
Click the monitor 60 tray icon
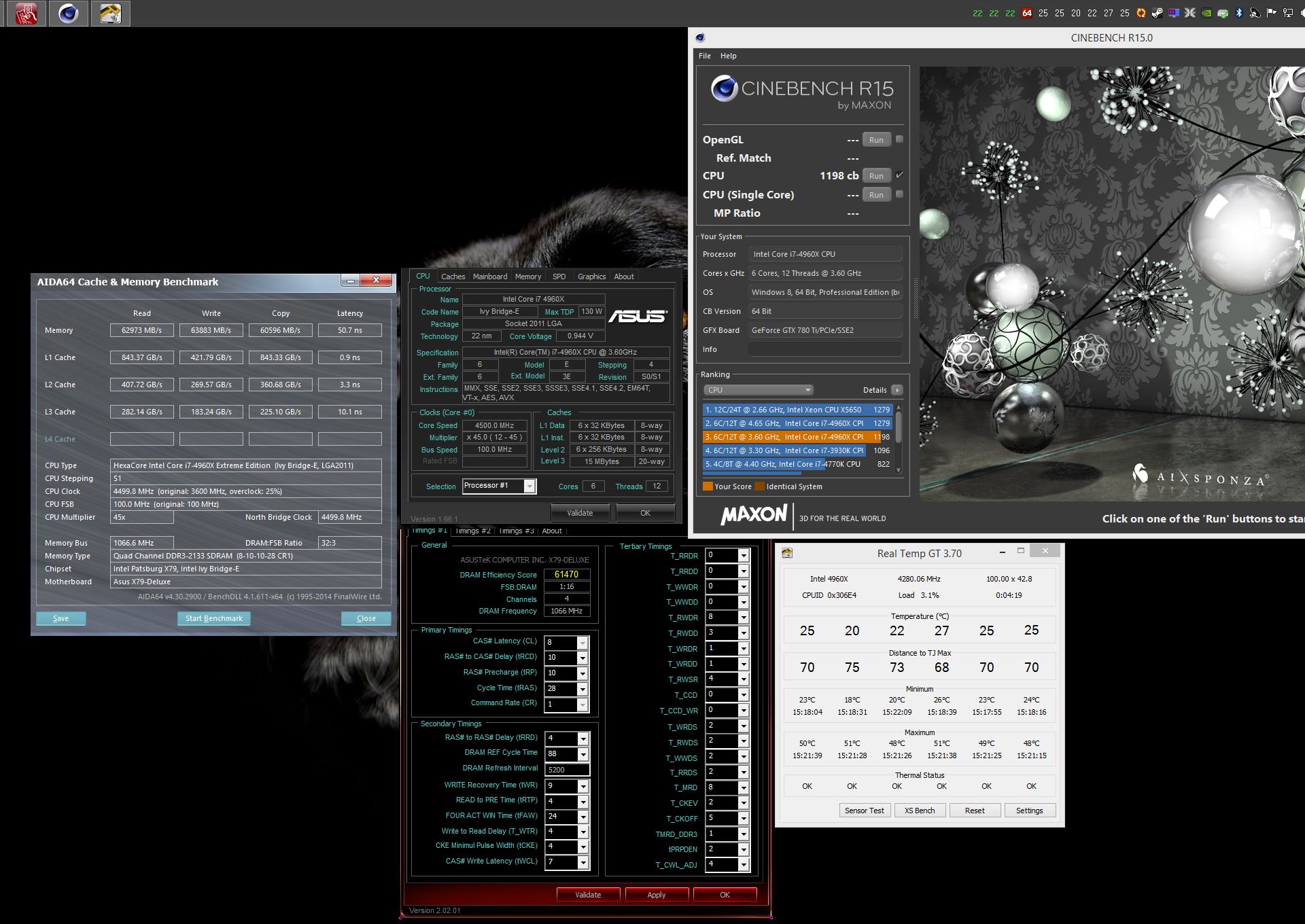(x=1174, y=13)
